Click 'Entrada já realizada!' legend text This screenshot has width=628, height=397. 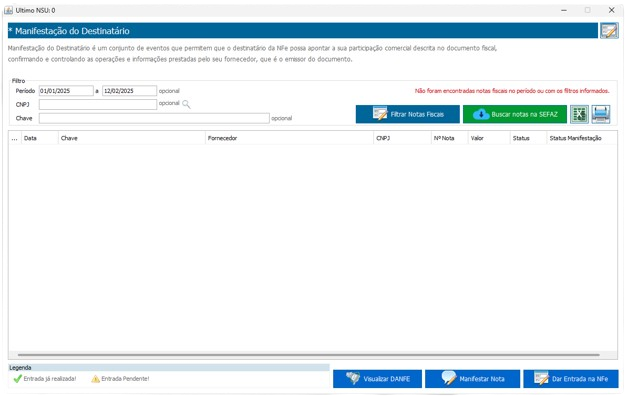[x=50, y=379]
